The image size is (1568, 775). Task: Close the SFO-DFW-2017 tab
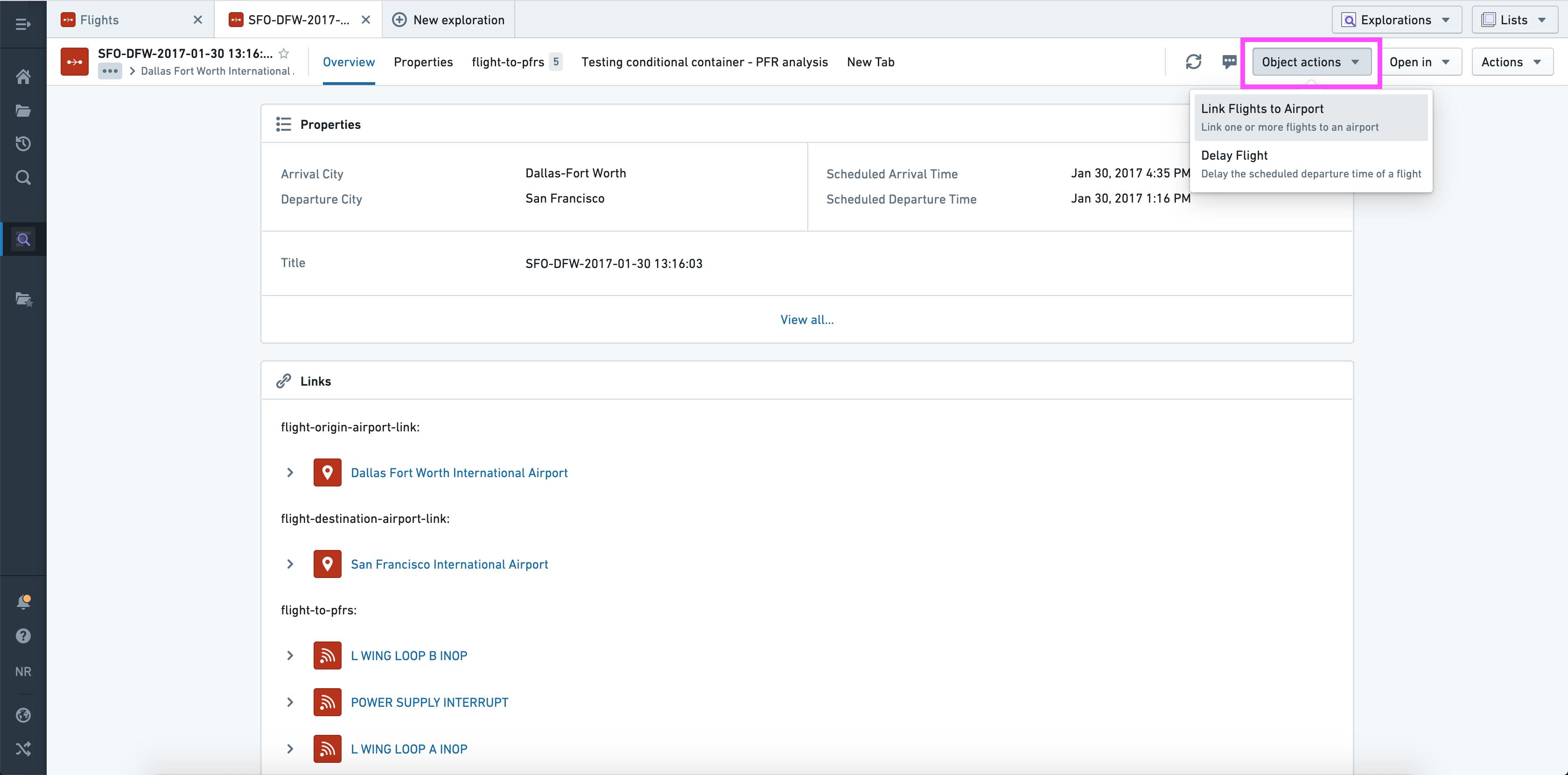click(366, 20)
